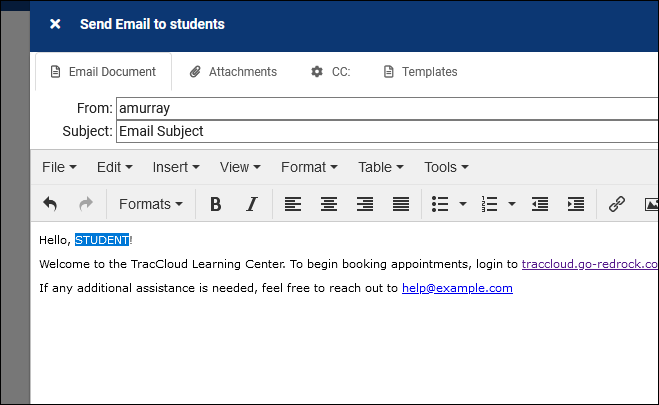Open the Formats dropdown

coord(150,204)
